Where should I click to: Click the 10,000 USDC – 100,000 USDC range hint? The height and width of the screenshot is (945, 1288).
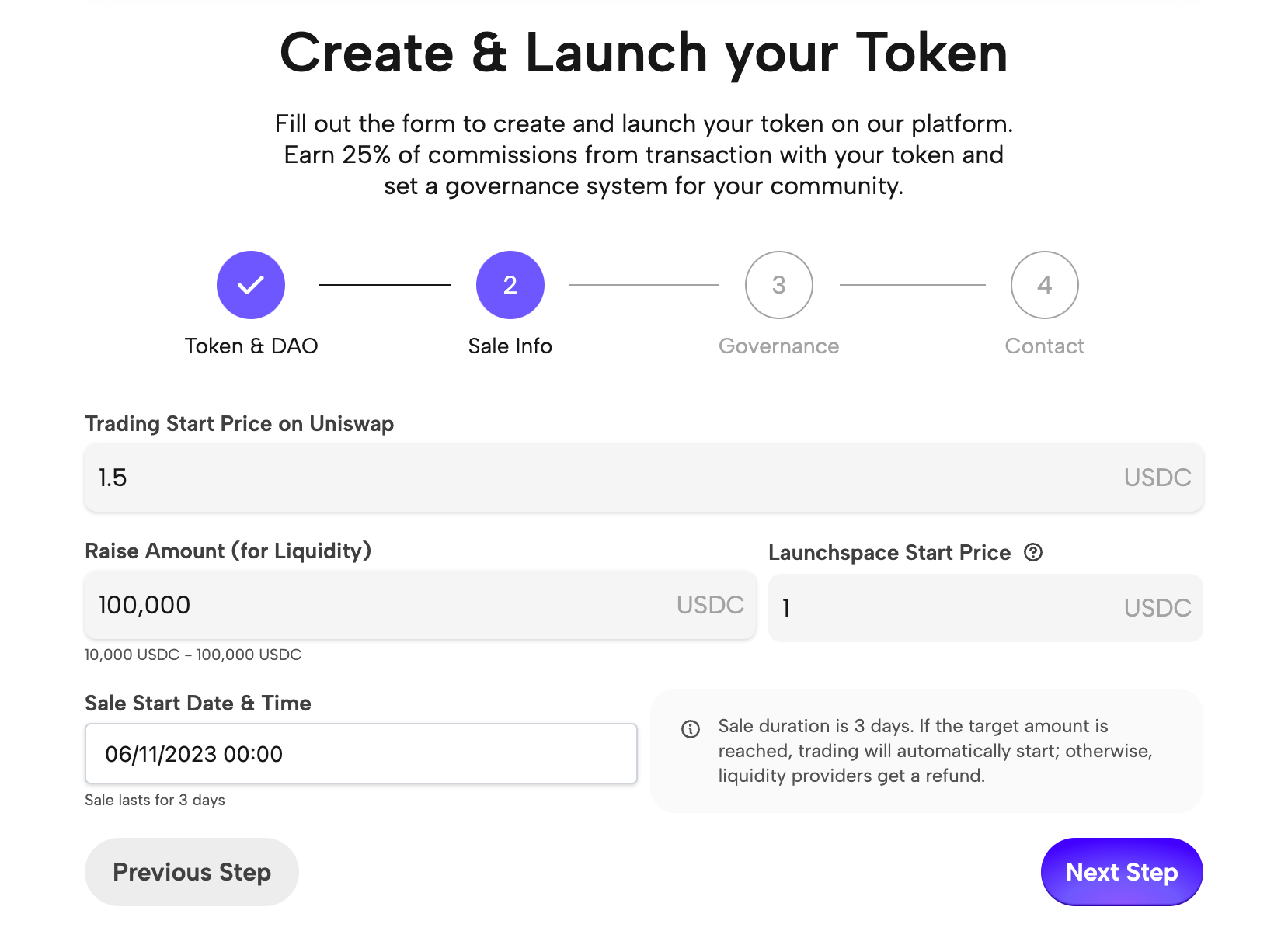(193, 655)
